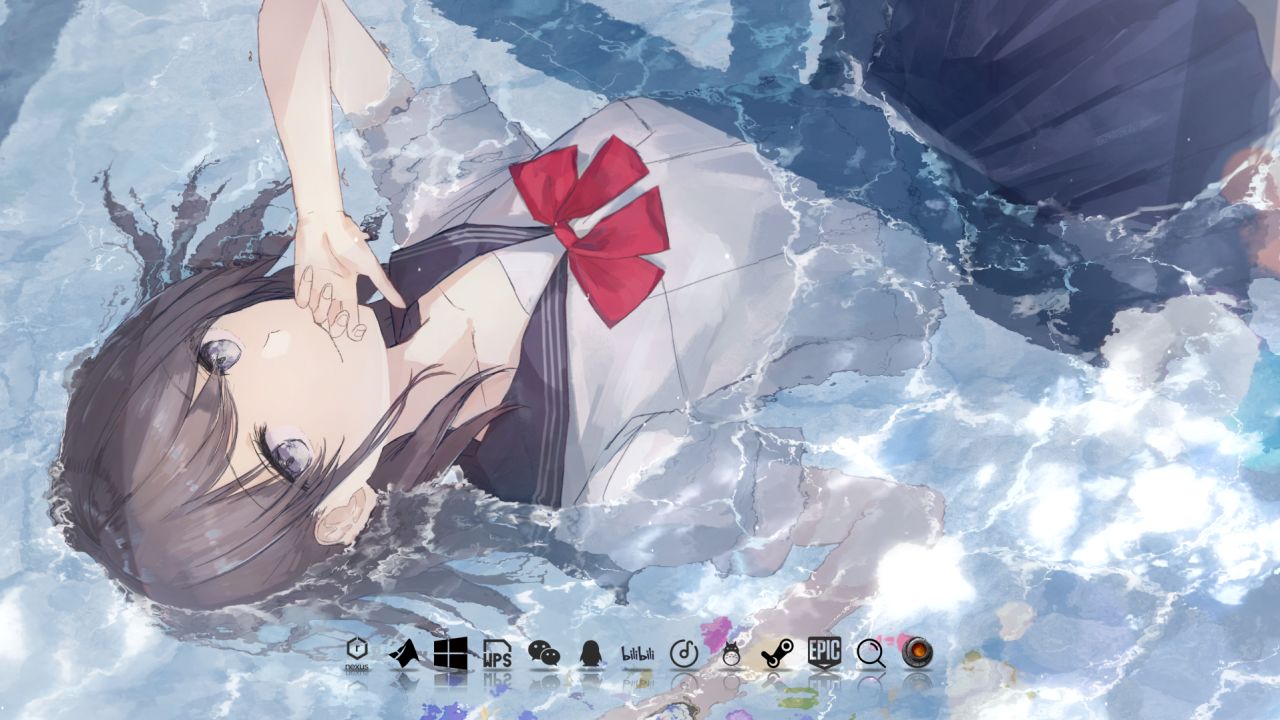Open Epic Games launcher icon
1280x720 pixels.
(x=824, y=653)
